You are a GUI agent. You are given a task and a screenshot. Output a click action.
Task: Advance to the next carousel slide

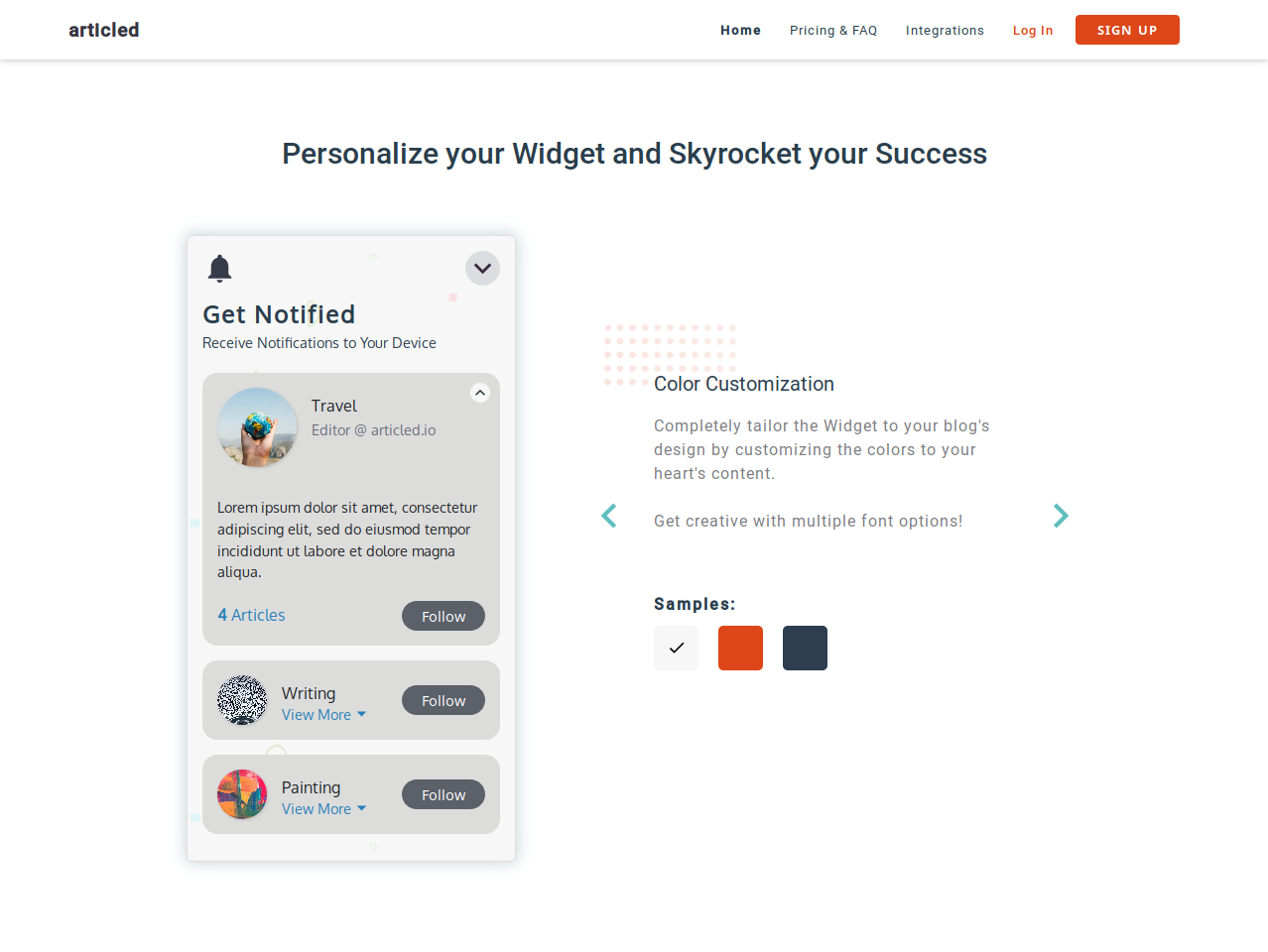[1061, 516]
